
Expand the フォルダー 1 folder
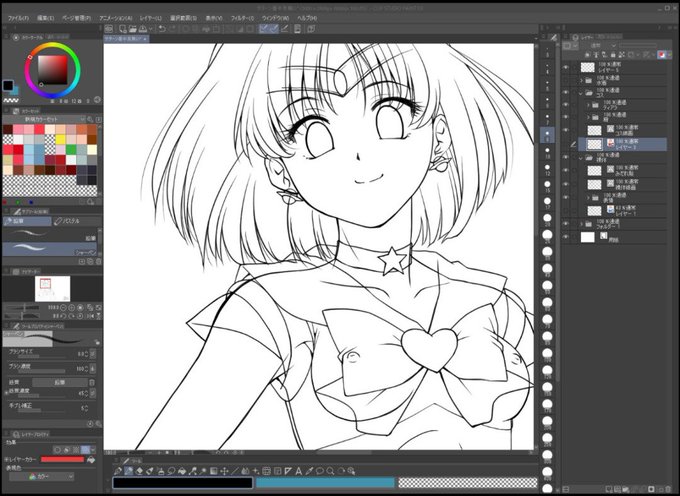(x=581, y=224)
